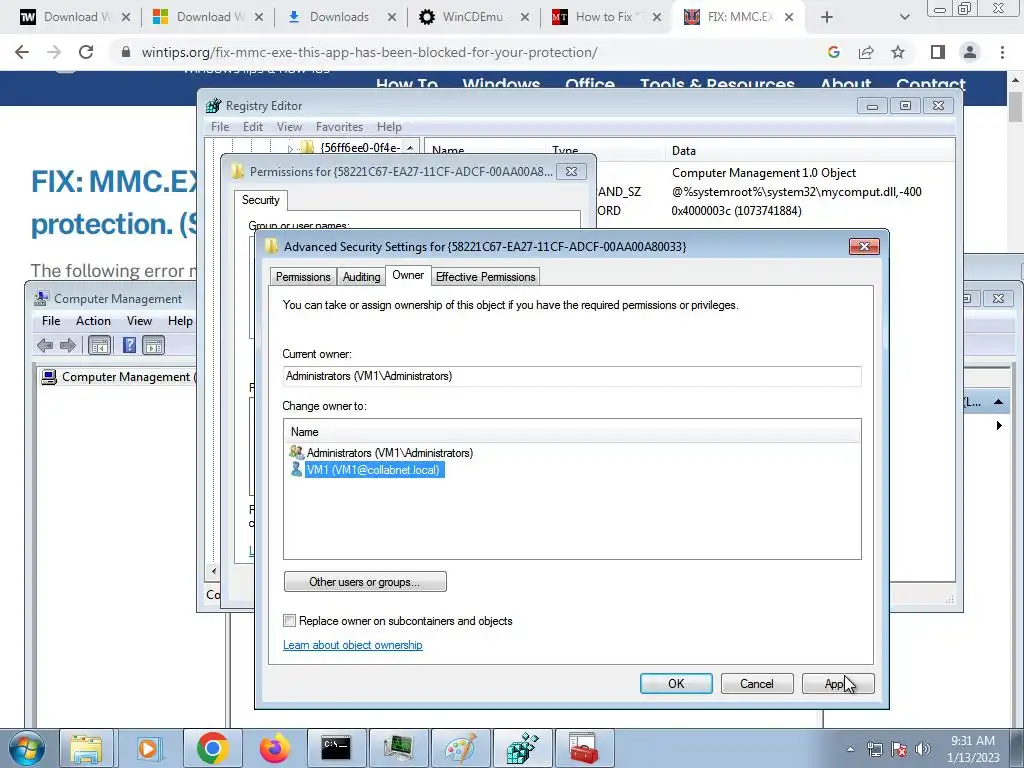Viewport: 1024px width, 768px height.
Task: Switch to the Effective Permissions tab
Action: (485, 276)
